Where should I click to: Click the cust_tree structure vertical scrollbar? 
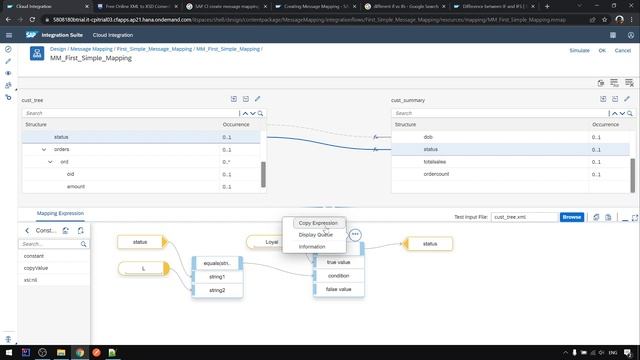pyautogui.click(x=263, y=174)
